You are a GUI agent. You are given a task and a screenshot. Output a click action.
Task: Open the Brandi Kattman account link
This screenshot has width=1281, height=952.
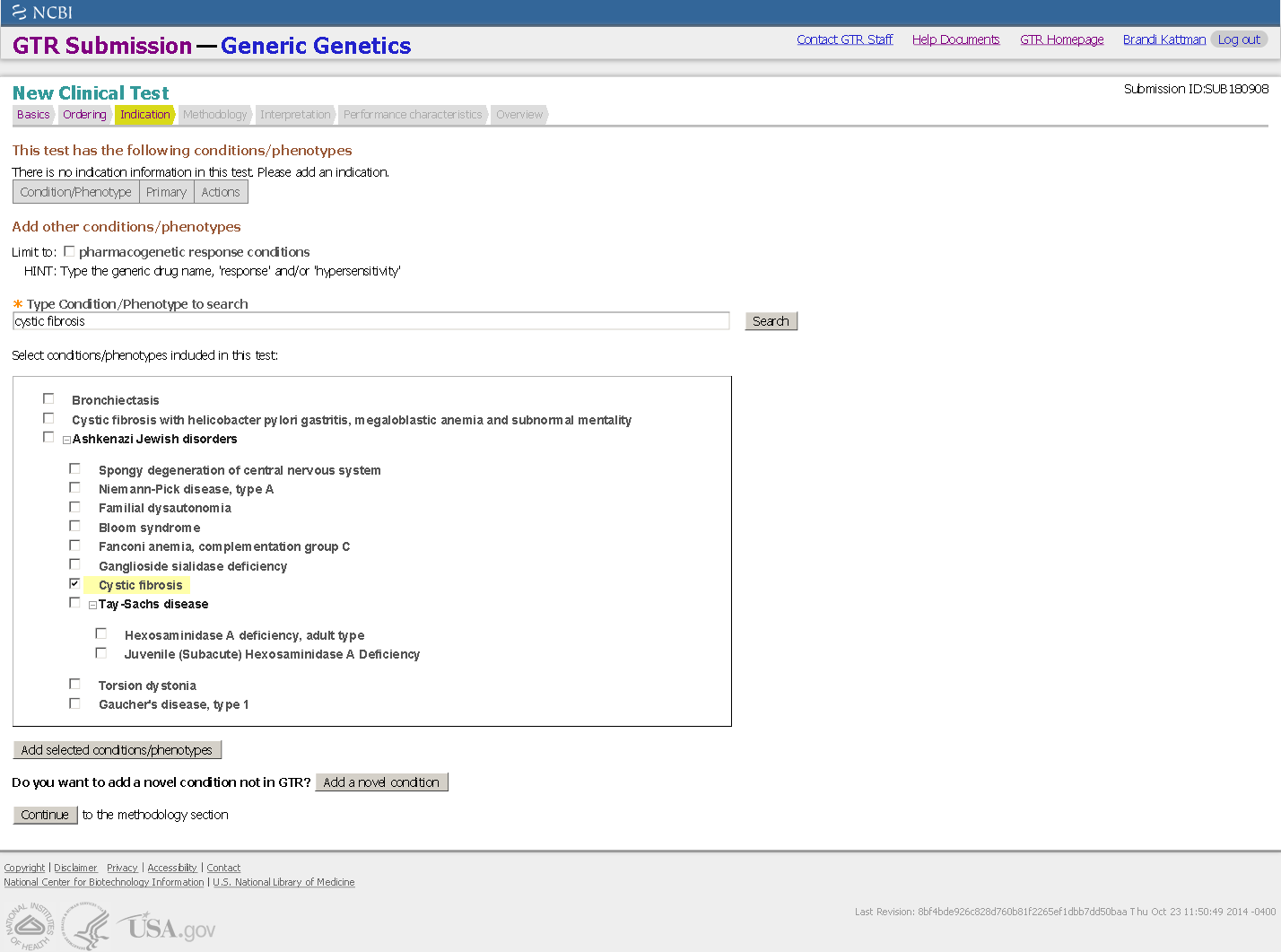(1164, 39)
